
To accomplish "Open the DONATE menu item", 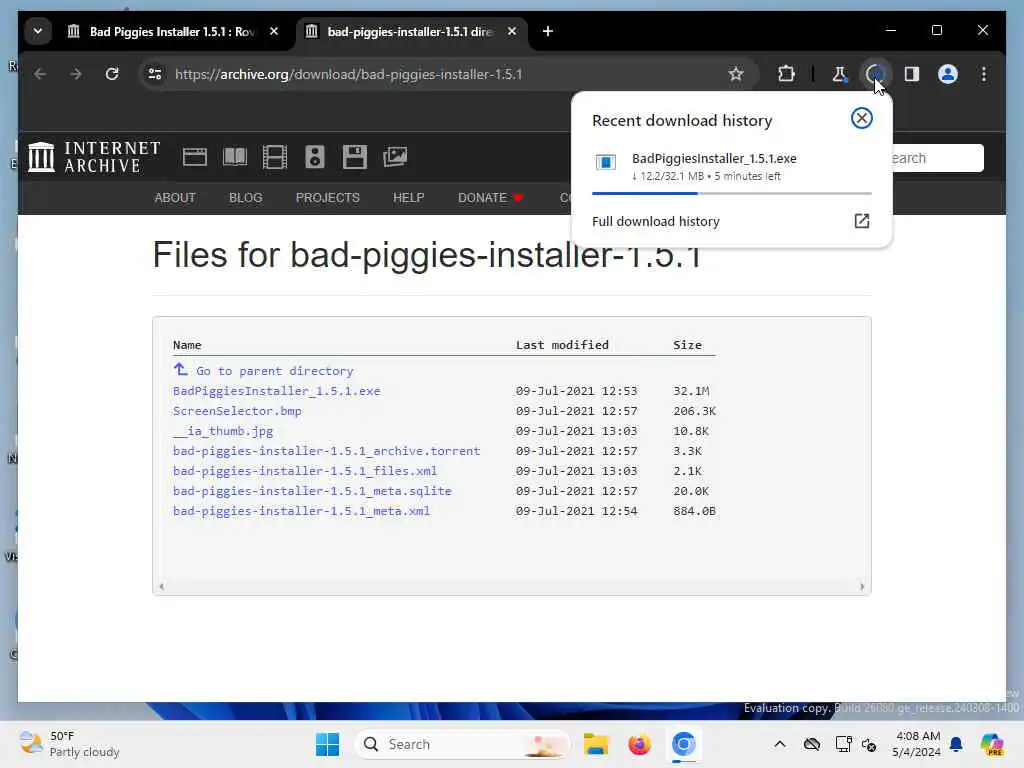I will 490,198.
